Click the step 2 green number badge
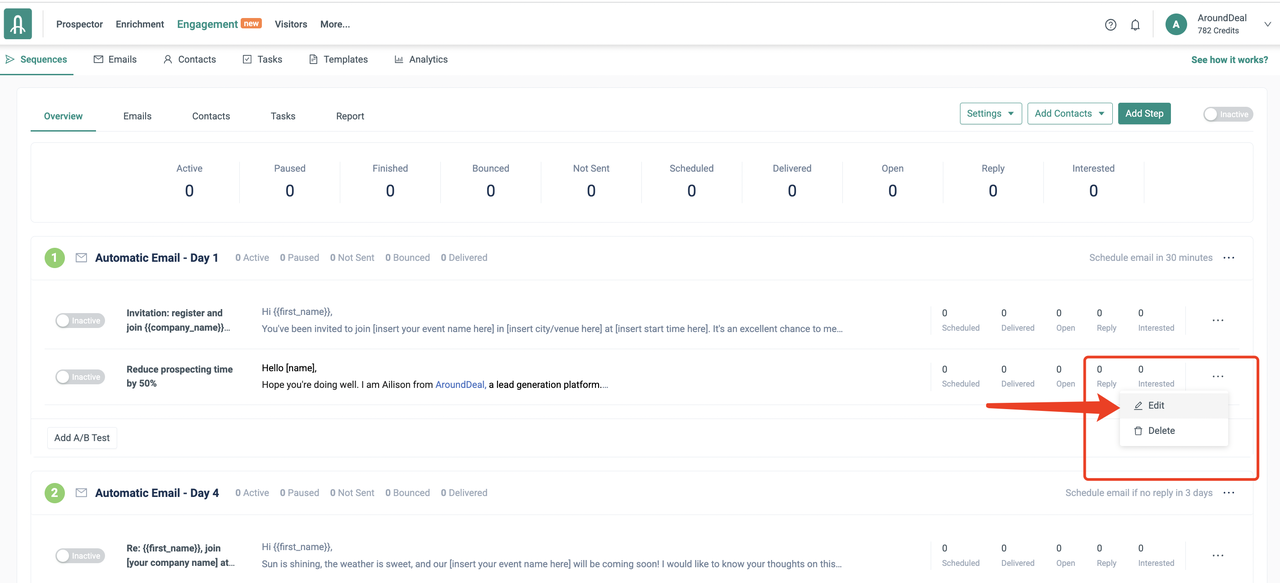 [x=55, y=493]
